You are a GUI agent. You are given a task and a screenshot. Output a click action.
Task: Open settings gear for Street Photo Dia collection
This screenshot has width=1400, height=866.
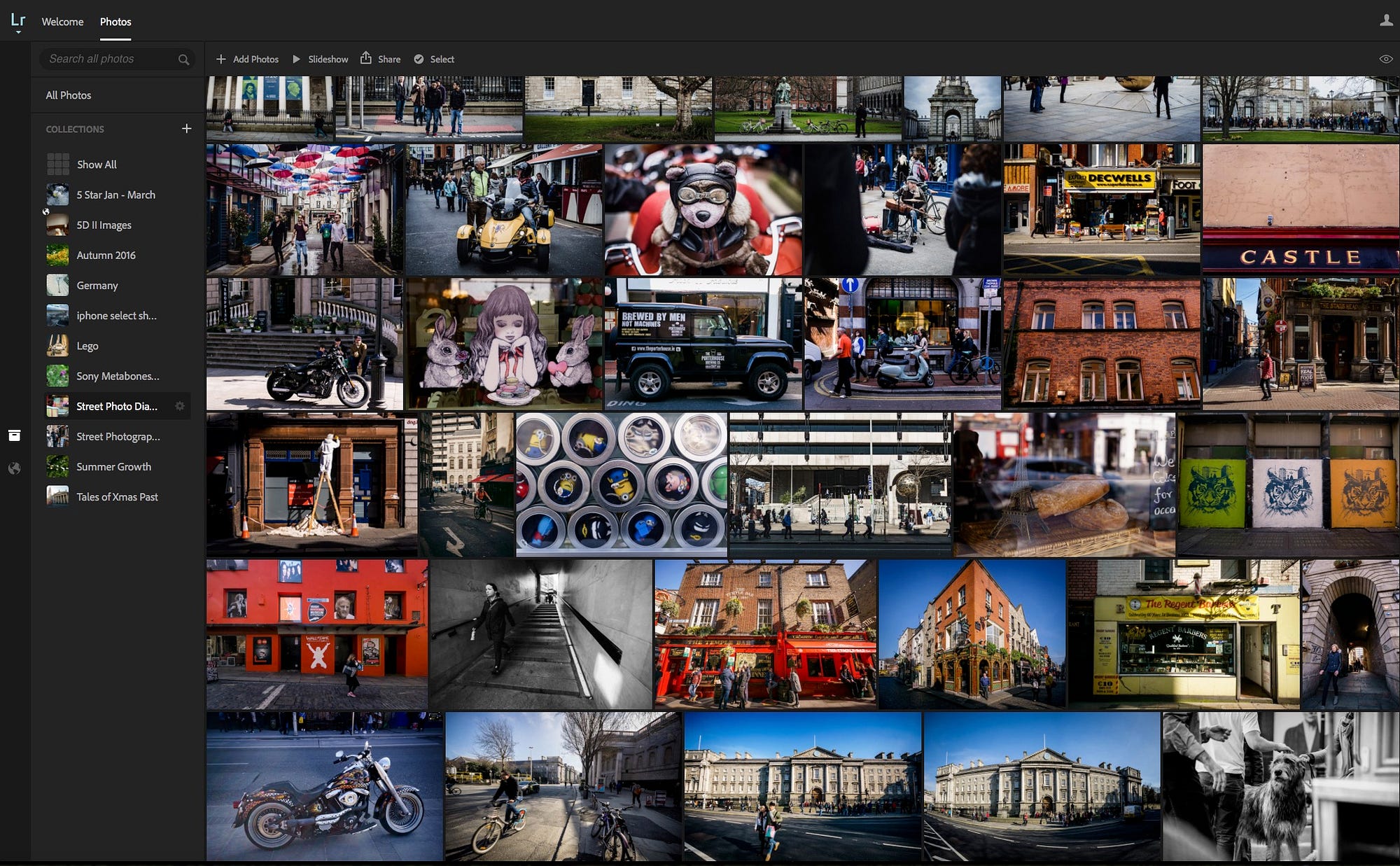click(x=180, y=406)
